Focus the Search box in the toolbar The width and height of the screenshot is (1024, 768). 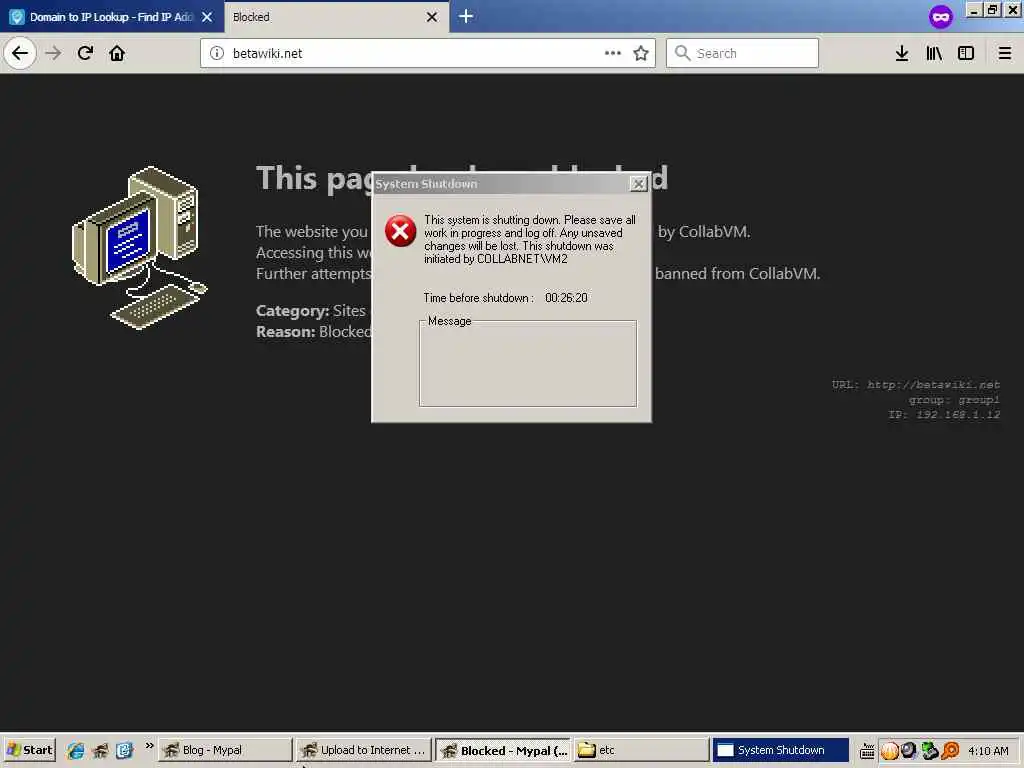point(742,54)
